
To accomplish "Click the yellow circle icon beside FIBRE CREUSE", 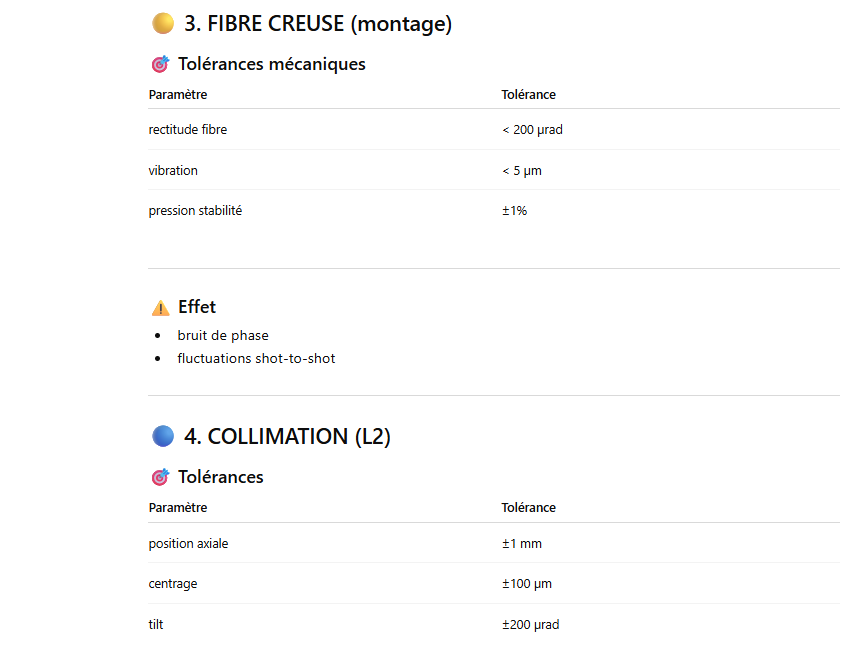I will [163, 23].
